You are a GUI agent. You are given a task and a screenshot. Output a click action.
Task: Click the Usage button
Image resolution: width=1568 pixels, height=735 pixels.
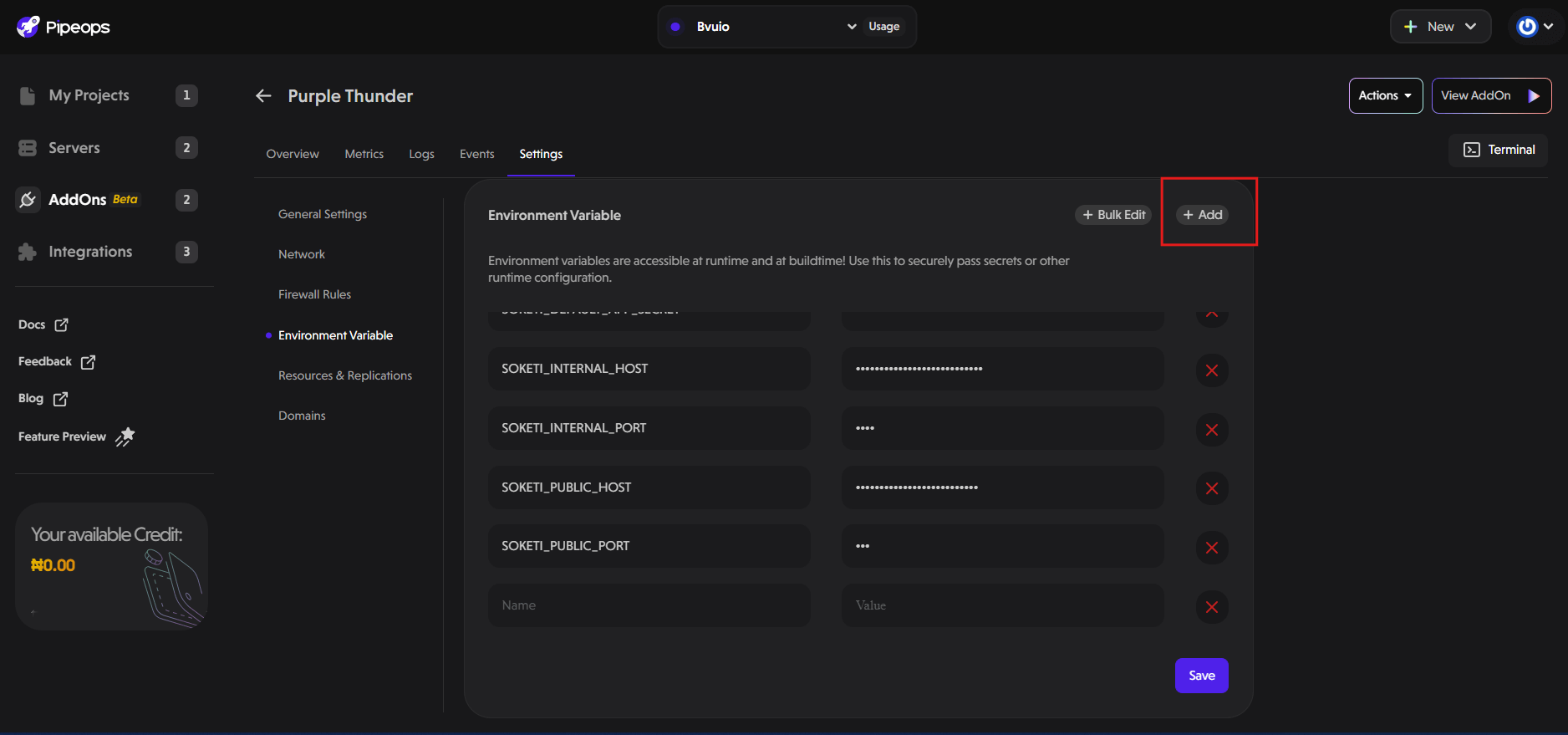coord(884,27)
